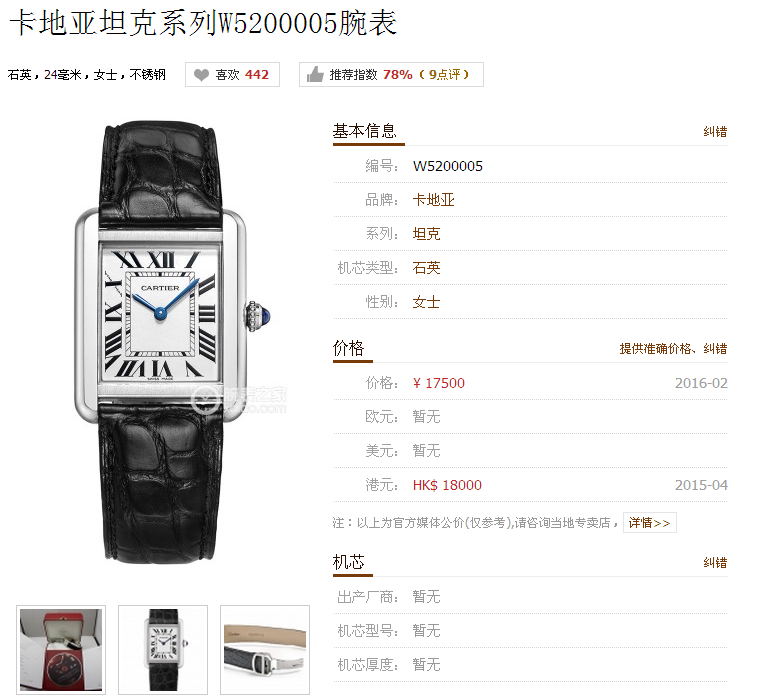Click the heart icon to like this watch
Viewport: 758px width, 700px height.
[201, 75]
